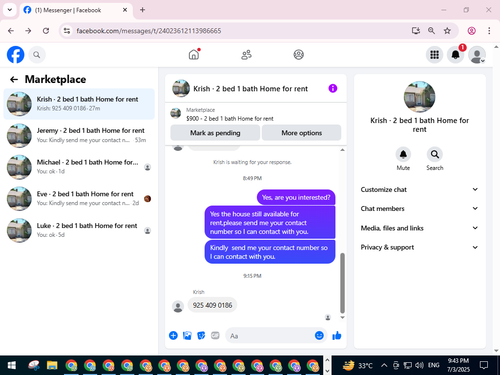This screenshot has width=500, height=375.
Task: Go to Facebook Home feed icon
Action: click(194, 54)
